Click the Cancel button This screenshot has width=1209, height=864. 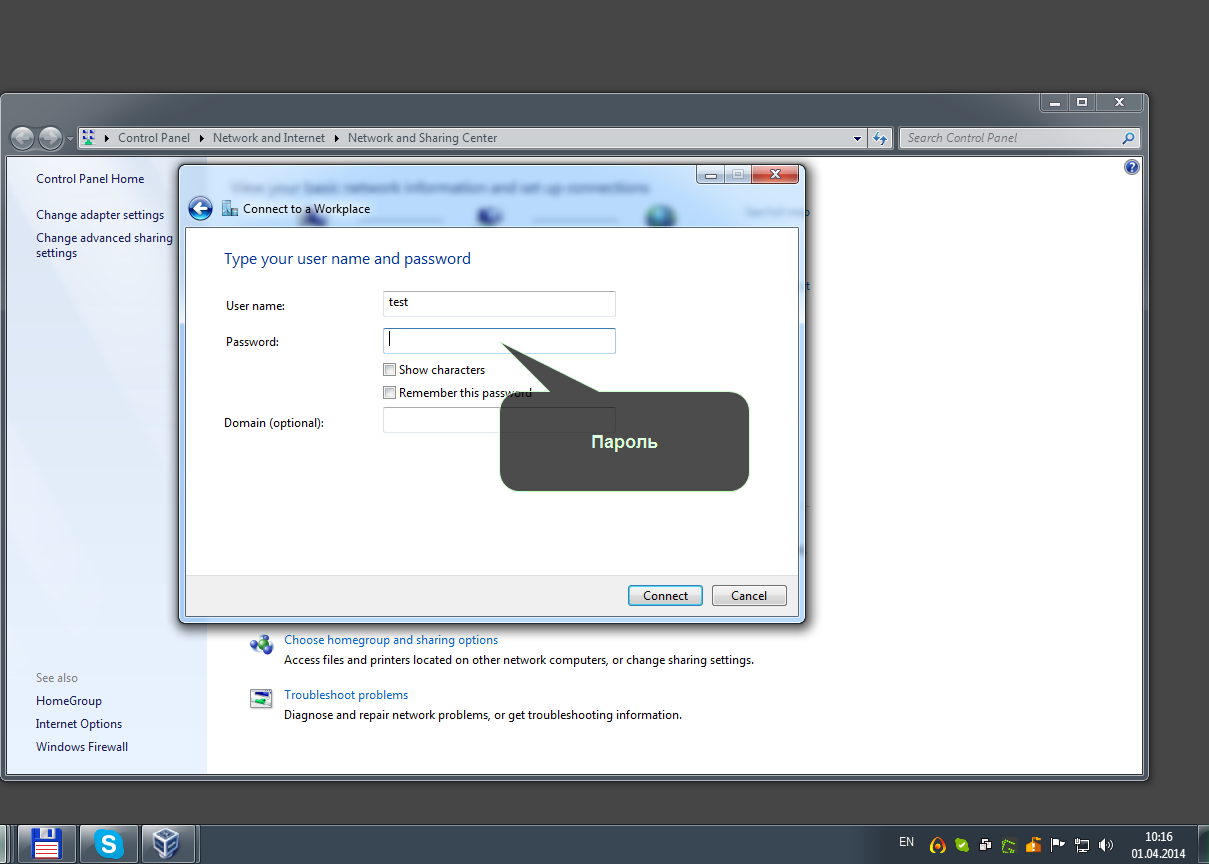coord(749,595)
